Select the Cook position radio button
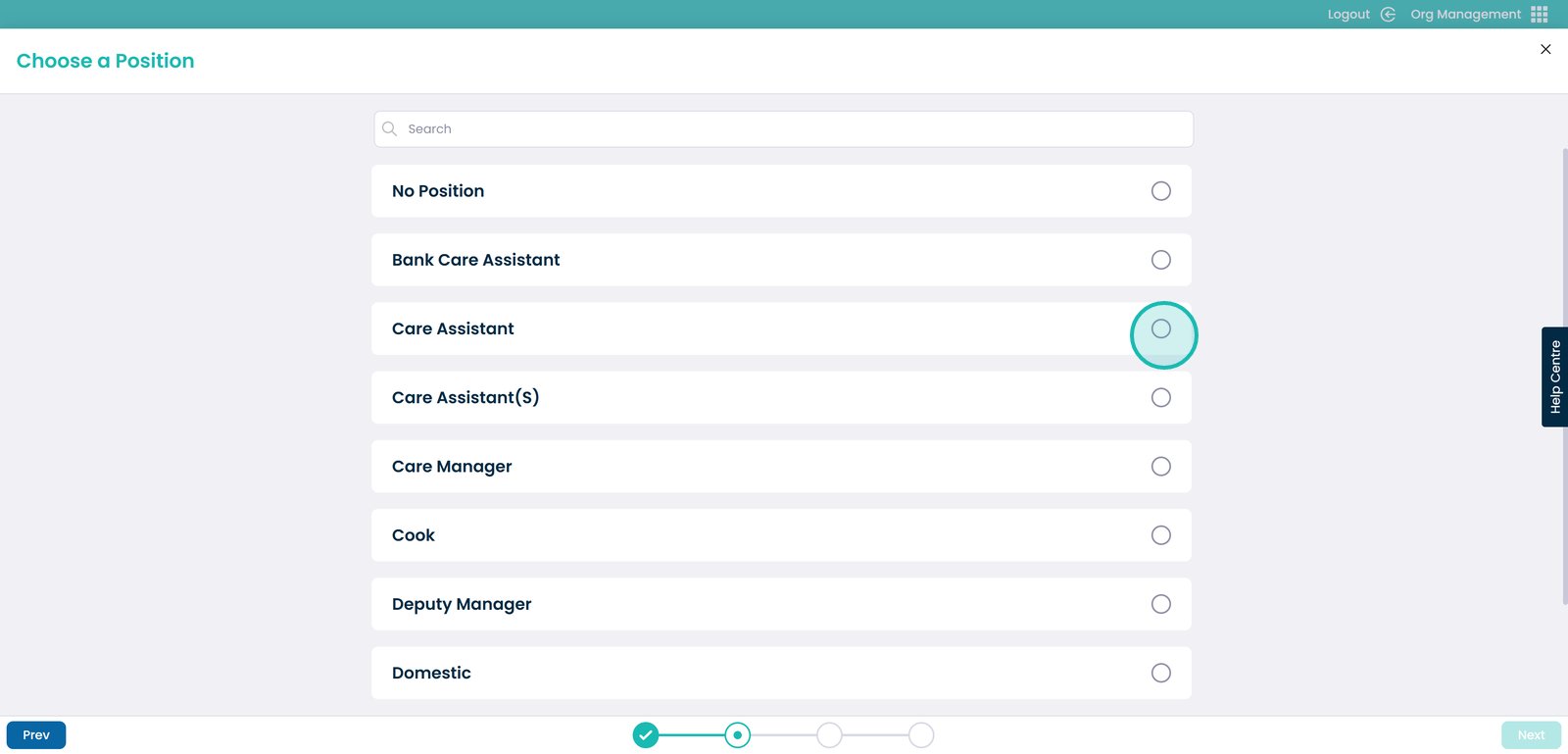1568x754 pixels. coord(1161,535)
